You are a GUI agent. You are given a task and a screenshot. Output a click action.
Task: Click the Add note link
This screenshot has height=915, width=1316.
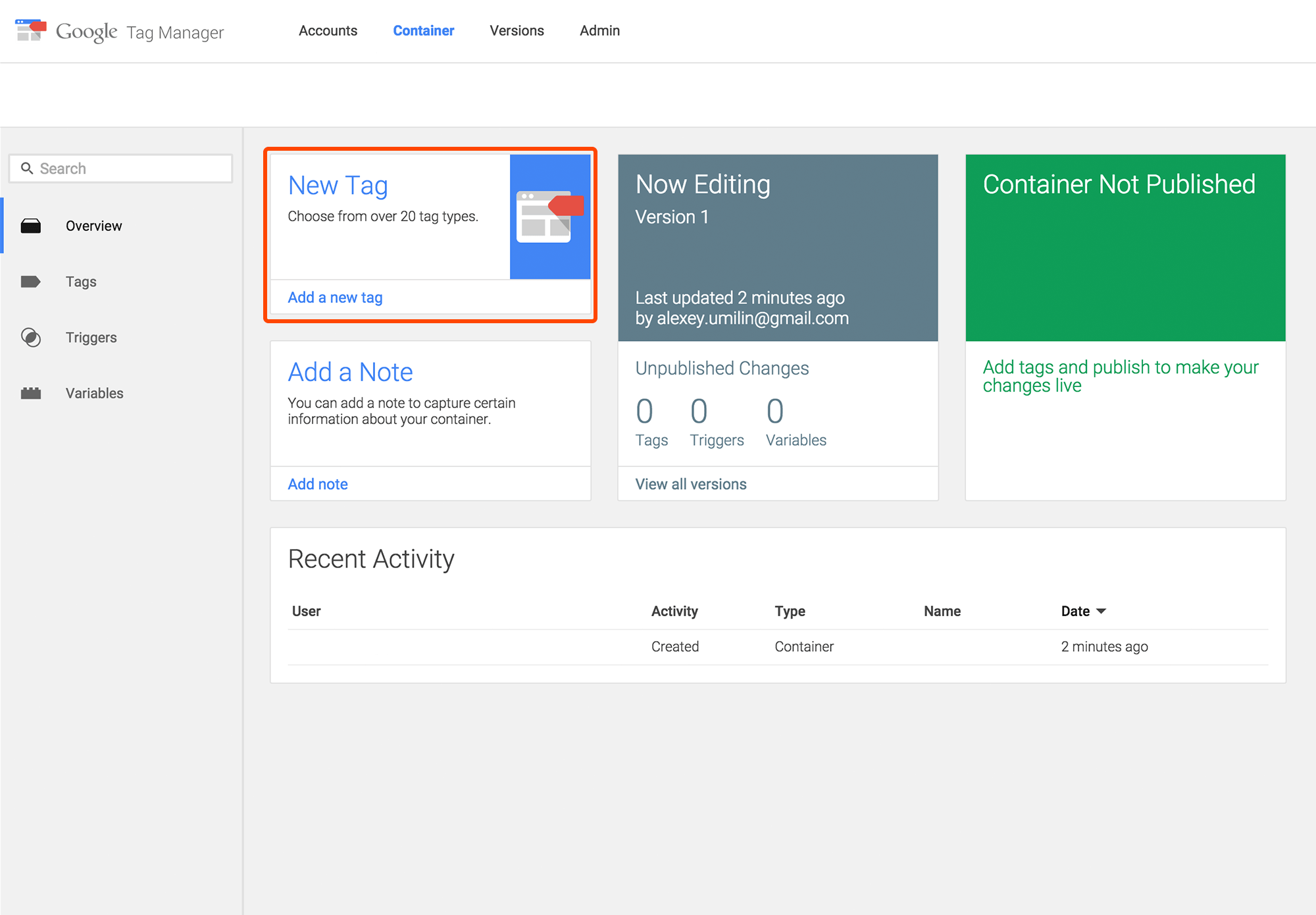318,484
